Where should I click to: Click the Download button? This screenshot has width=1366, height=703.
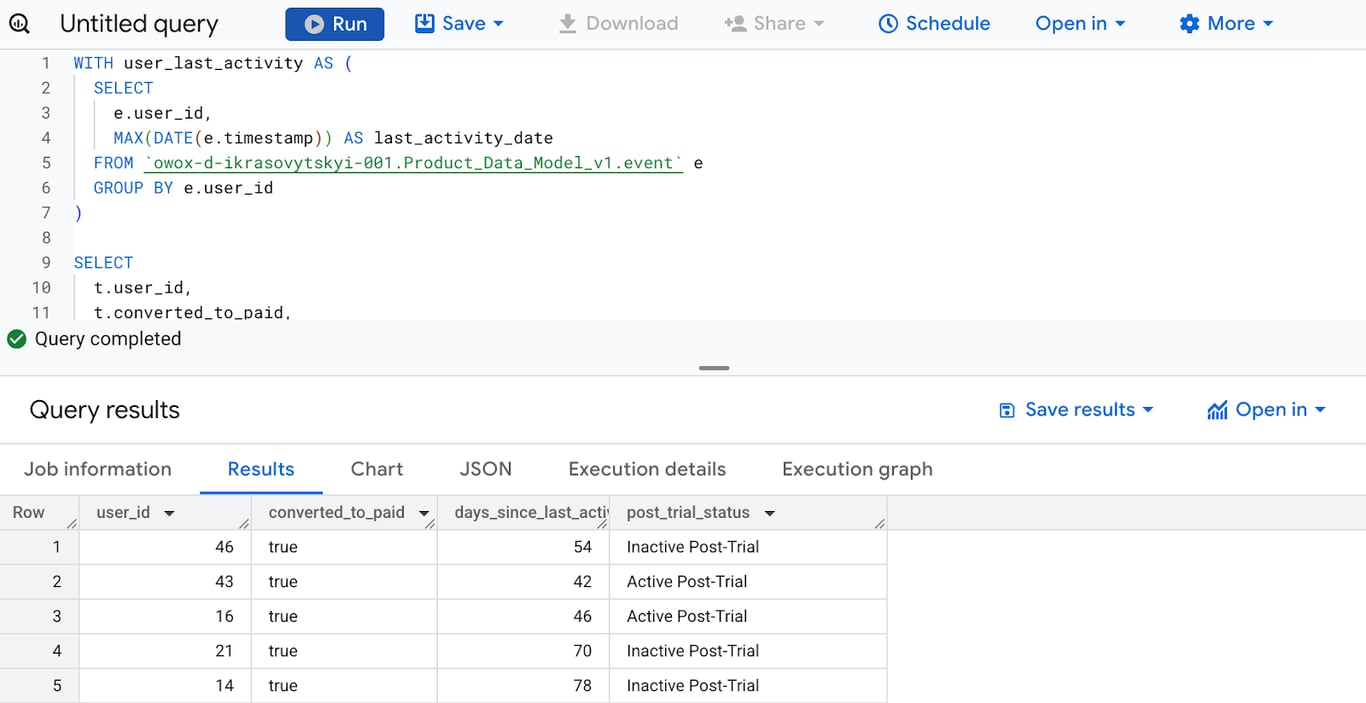click(618, 23)
